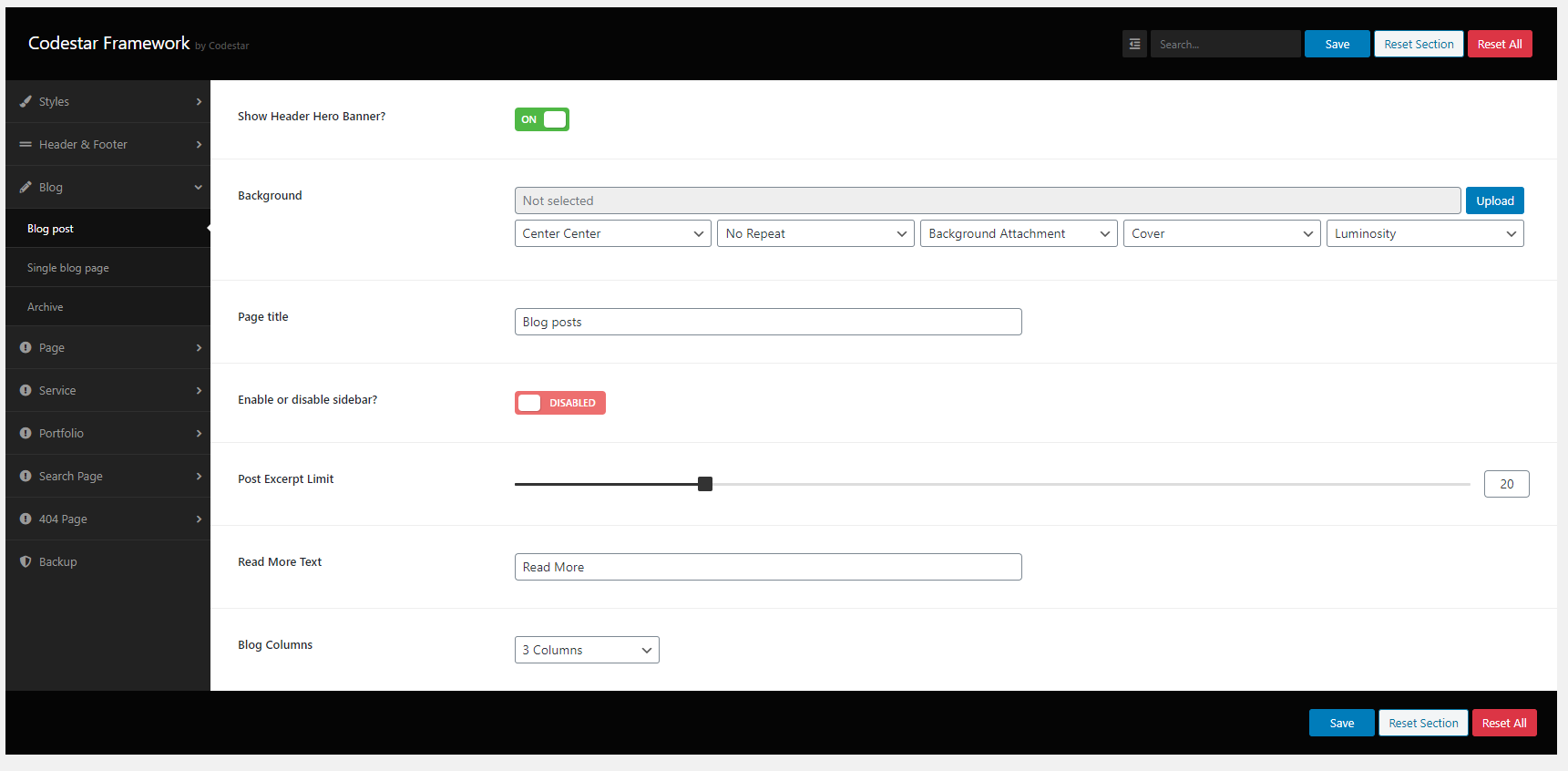Open the No Repeat dropdown
The height and width of the screenshot is (771, 1568).
pos(815,233)
